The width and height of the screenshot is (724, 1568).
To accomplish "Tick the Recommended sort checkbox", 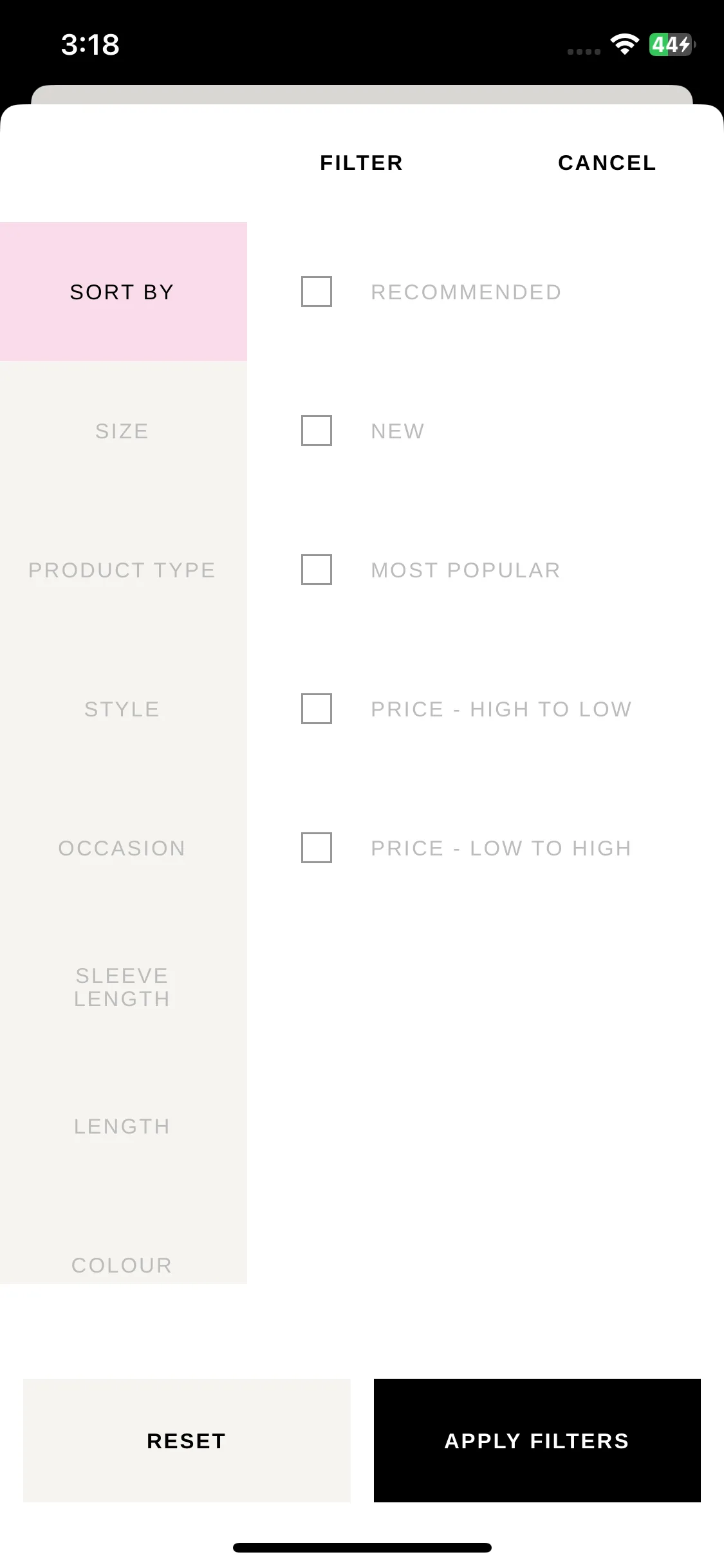I will click(x=317, y=292).
